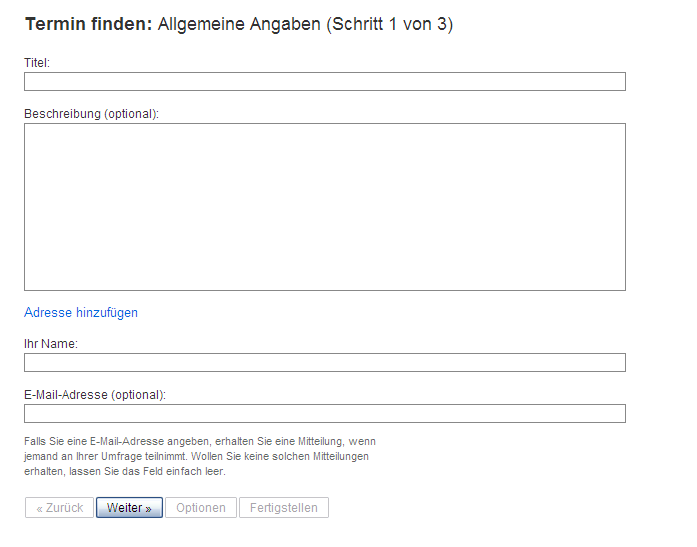Click the bold Termin finden heading
The width and height of the screenshot is (697, 547).
87,24
